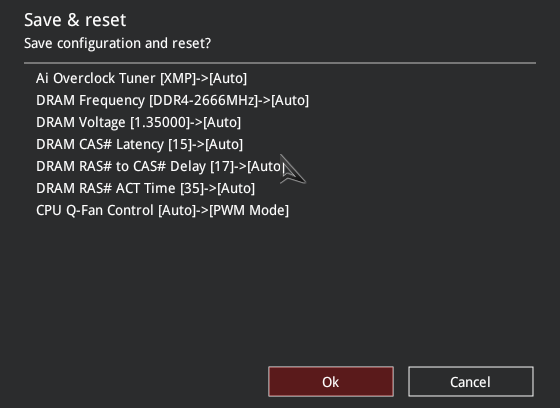Image resolution: width=560 pixels, height=408 pixels.
Task: Click the 'Save configuration and reset?' prompt text
Action: [x=118, y=43]
